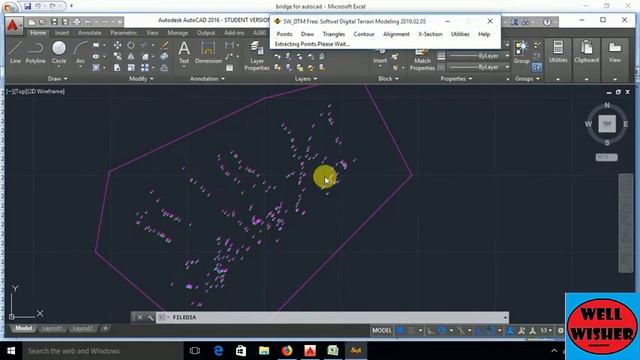
Task: Click the Mirror tool in Modify panel
Action: (x=131, y=56)
